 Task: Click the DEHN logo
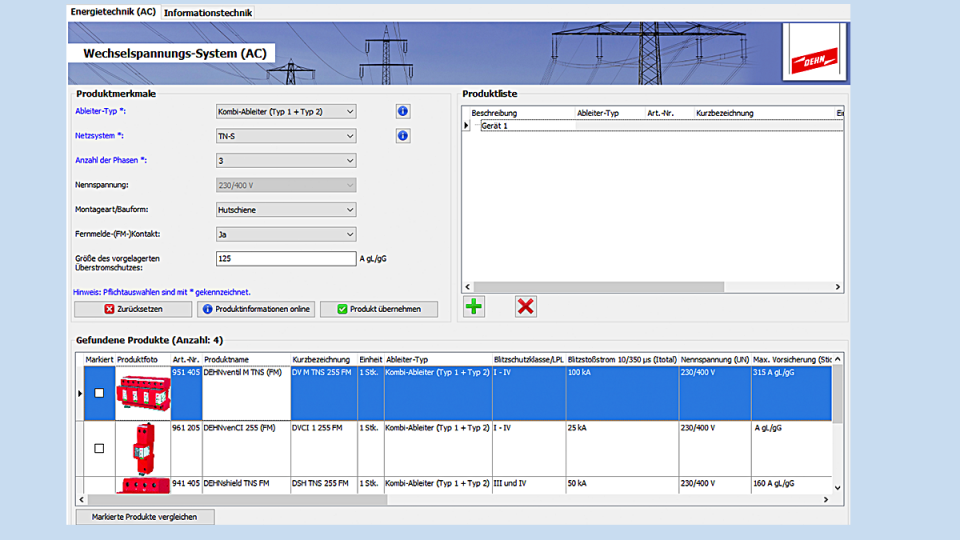pos(814,53)
